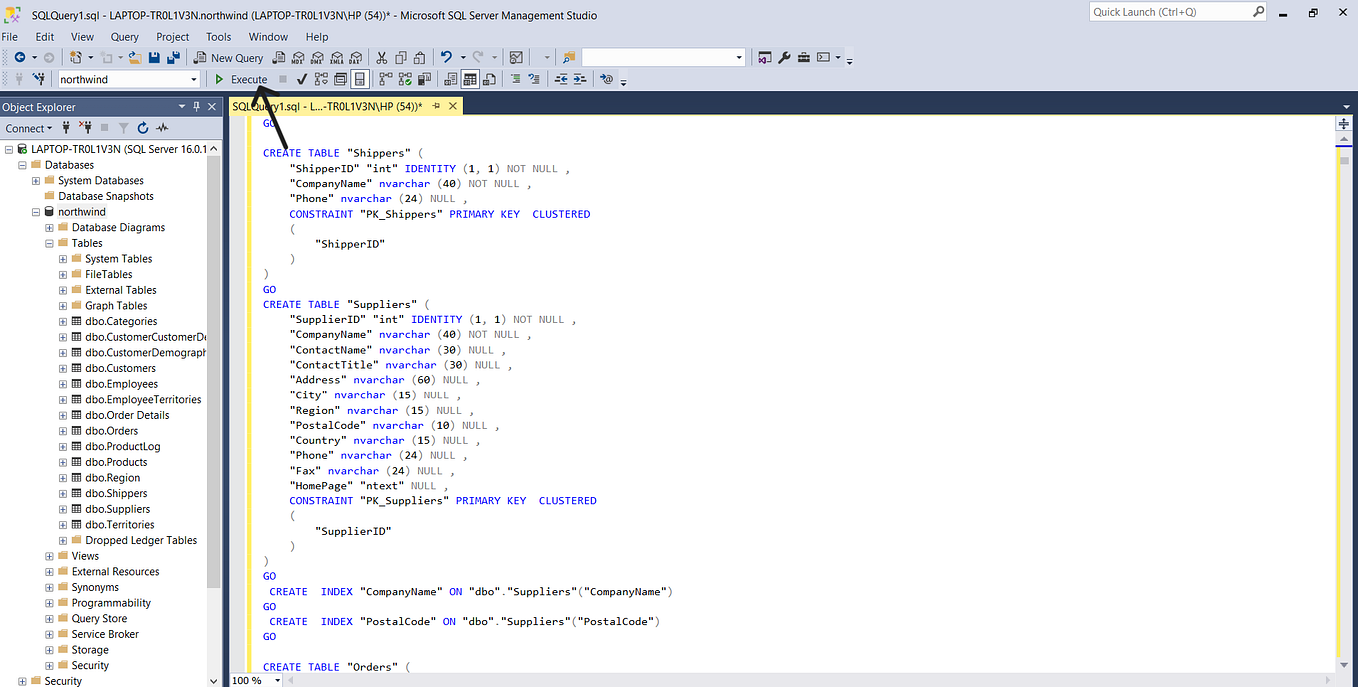Open the Query menu
The image size is (1358, 687).
124,36
